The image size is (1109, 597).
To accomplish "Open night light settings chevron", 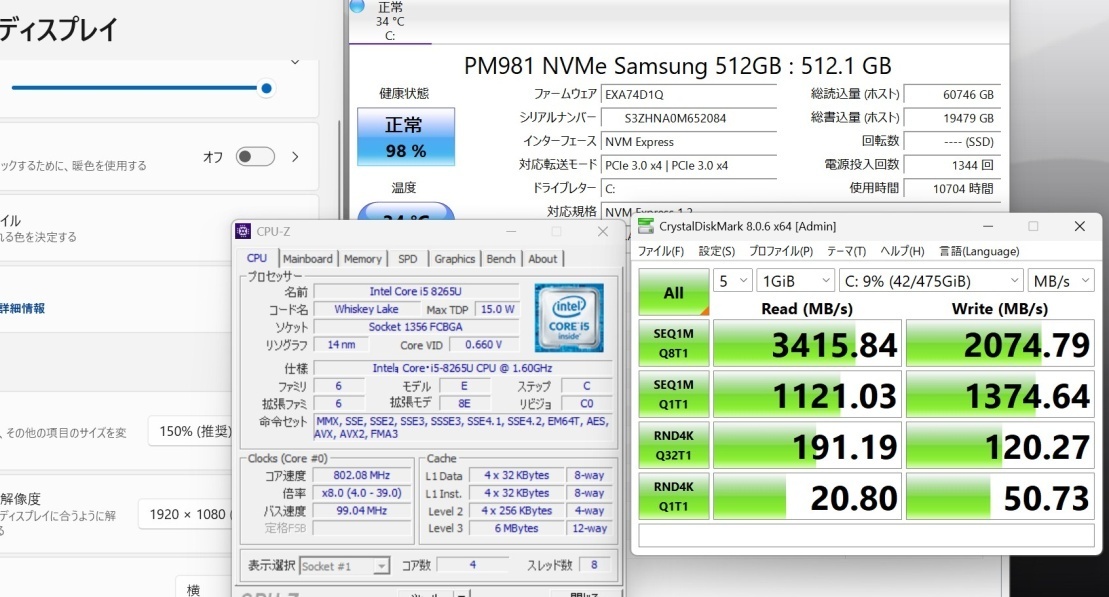I will point(295,156).
